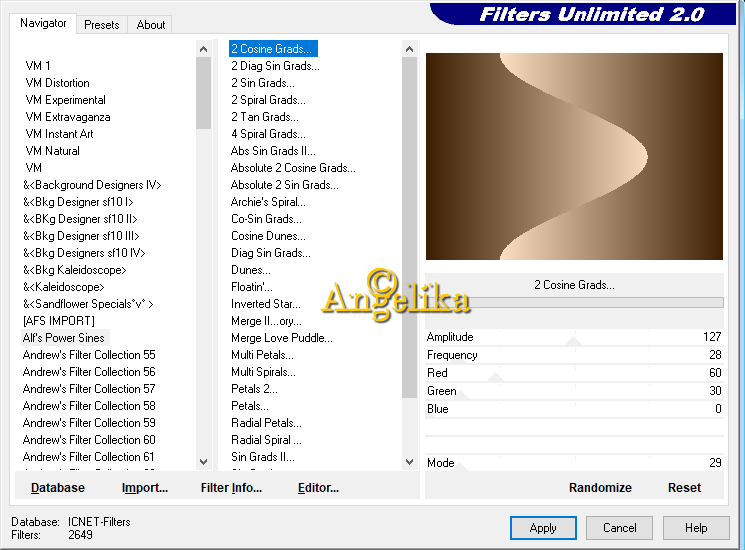Viewport: 745px width, 550px height.
Task: Select the 2 Diag Sin Grads... filter
Action: coord(275,66)
